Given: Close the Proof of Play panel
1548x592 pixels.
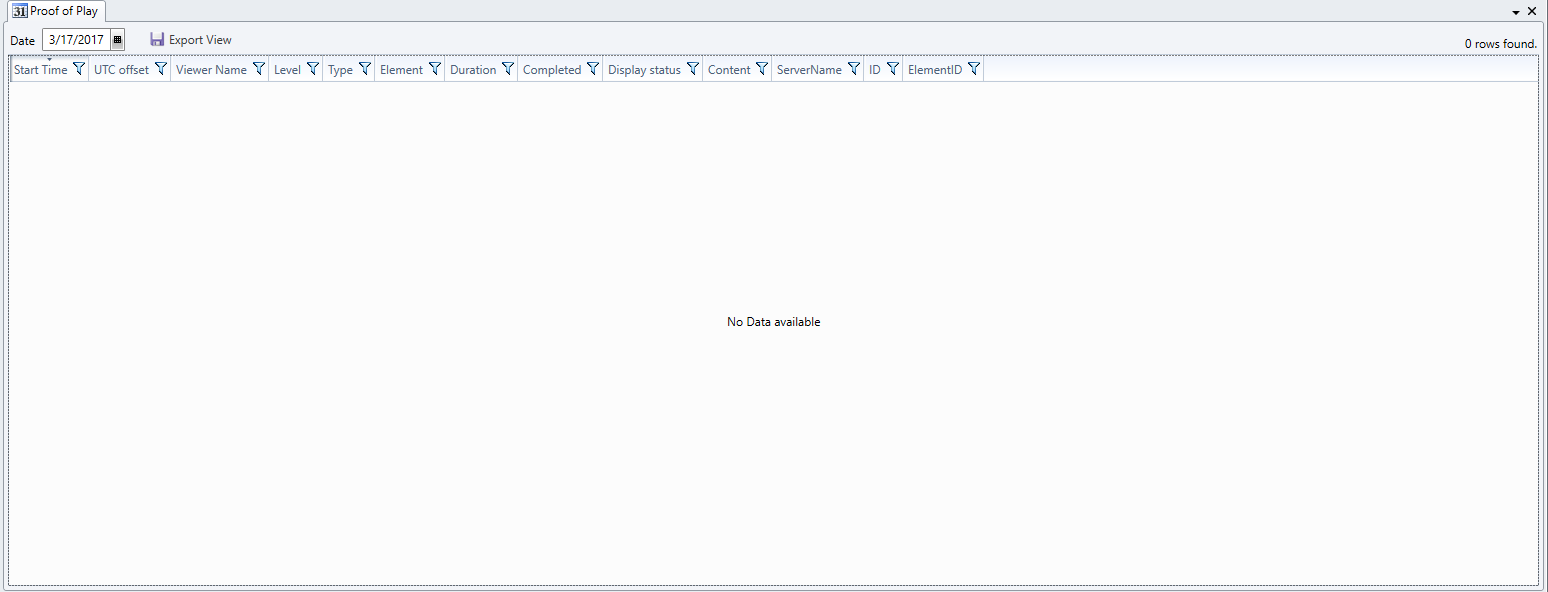Looking at the screenshot, I should [x=1532, y=11].
